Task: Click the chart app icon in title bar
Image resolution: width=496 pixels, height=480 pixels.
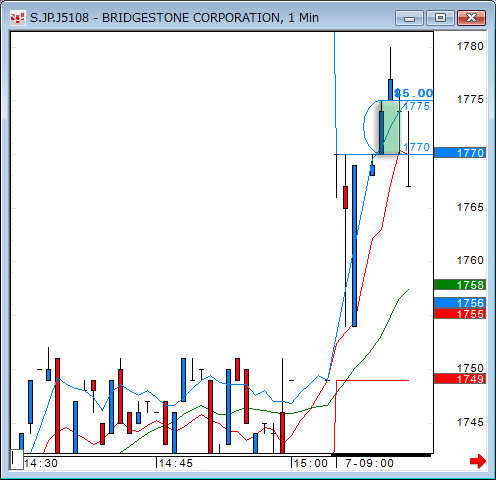Action: (x=17, y=18)
